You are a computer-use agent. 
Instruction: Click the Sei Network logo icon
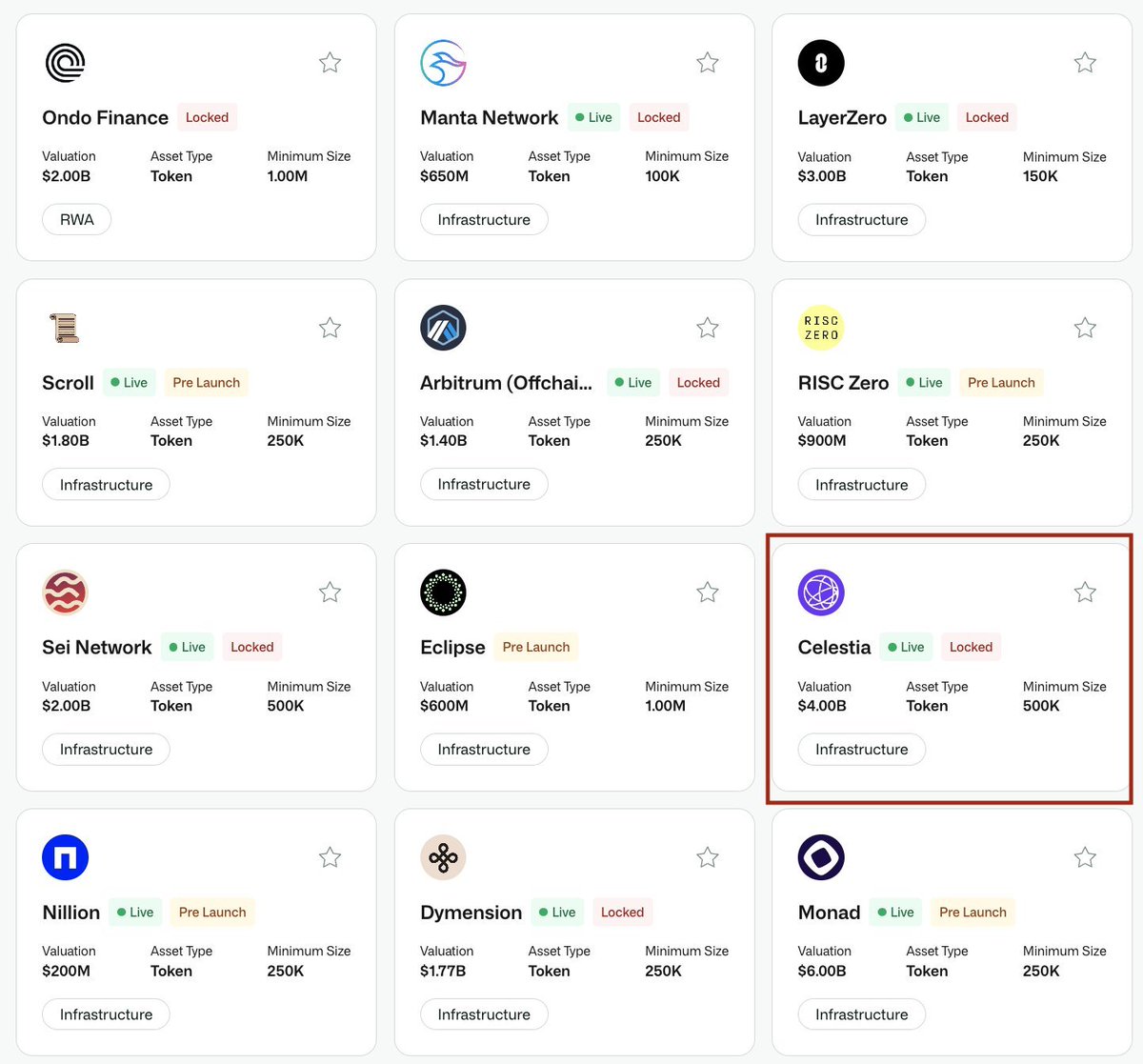tap(66, 592)
